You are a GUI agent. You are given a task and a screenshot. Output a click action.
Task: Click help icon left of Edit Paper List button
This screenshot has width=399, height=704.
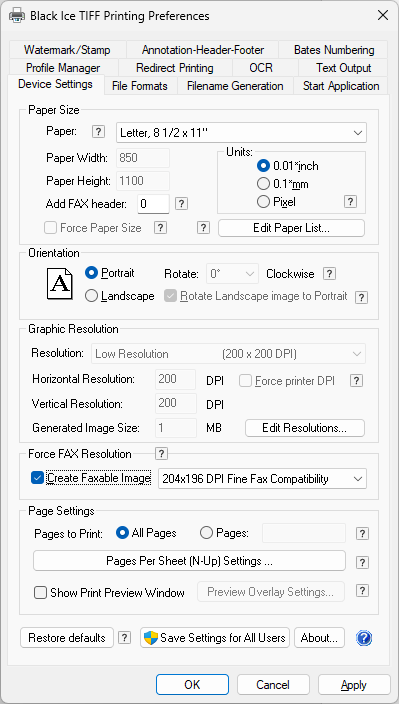203,228
